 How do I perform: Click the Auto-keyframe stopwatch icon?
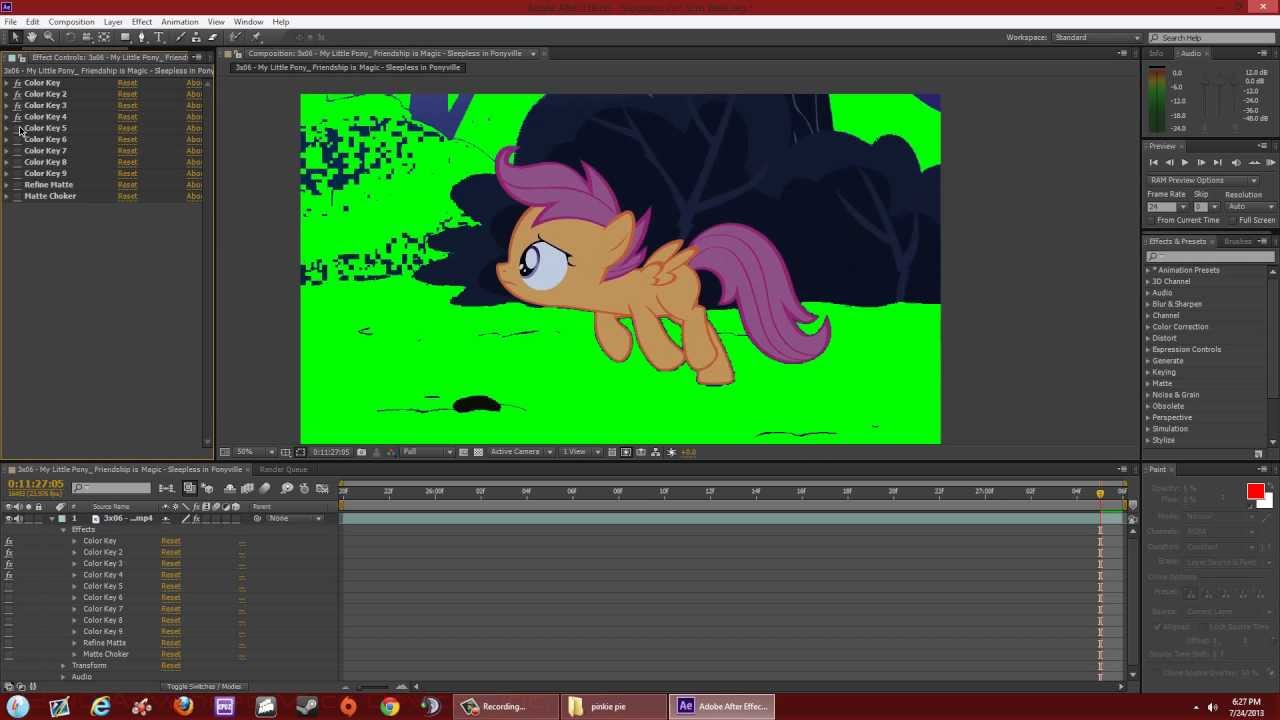[x=304, y=488]
